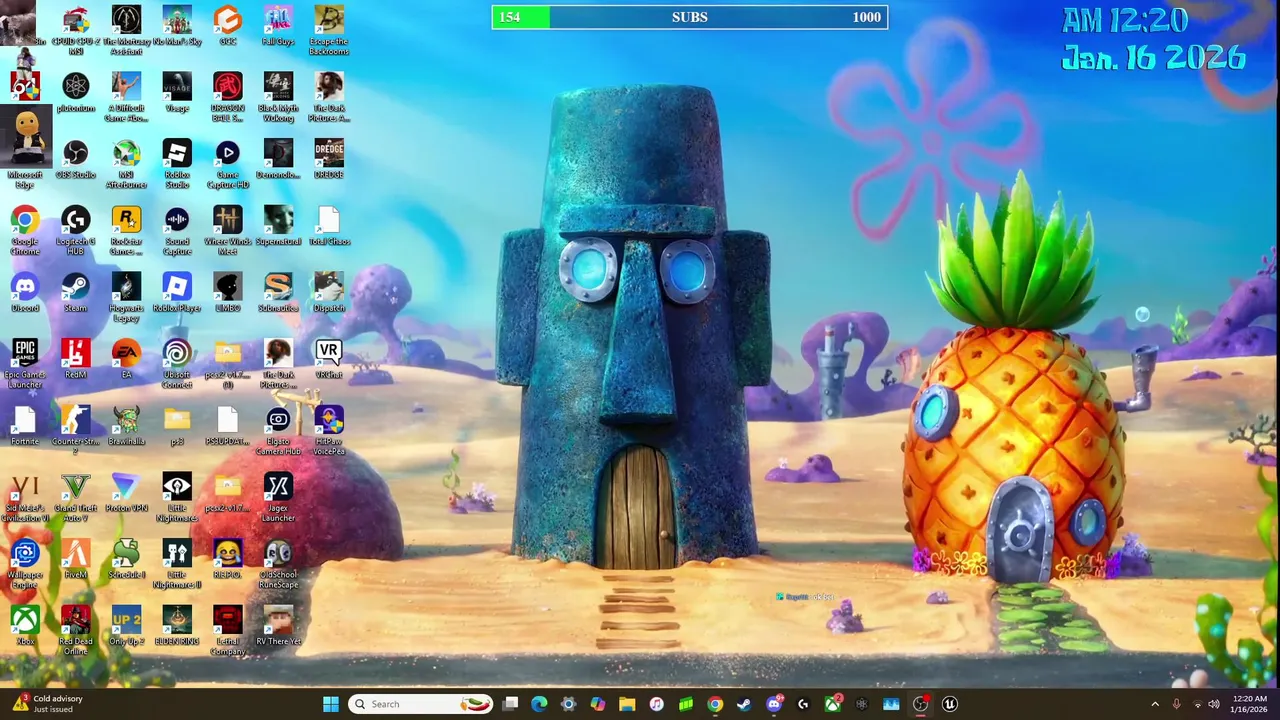The height and width of the screenshot is (720, 1280).
Task: Click the SUBS progress bar widget
Action: [x=689, y=17]
